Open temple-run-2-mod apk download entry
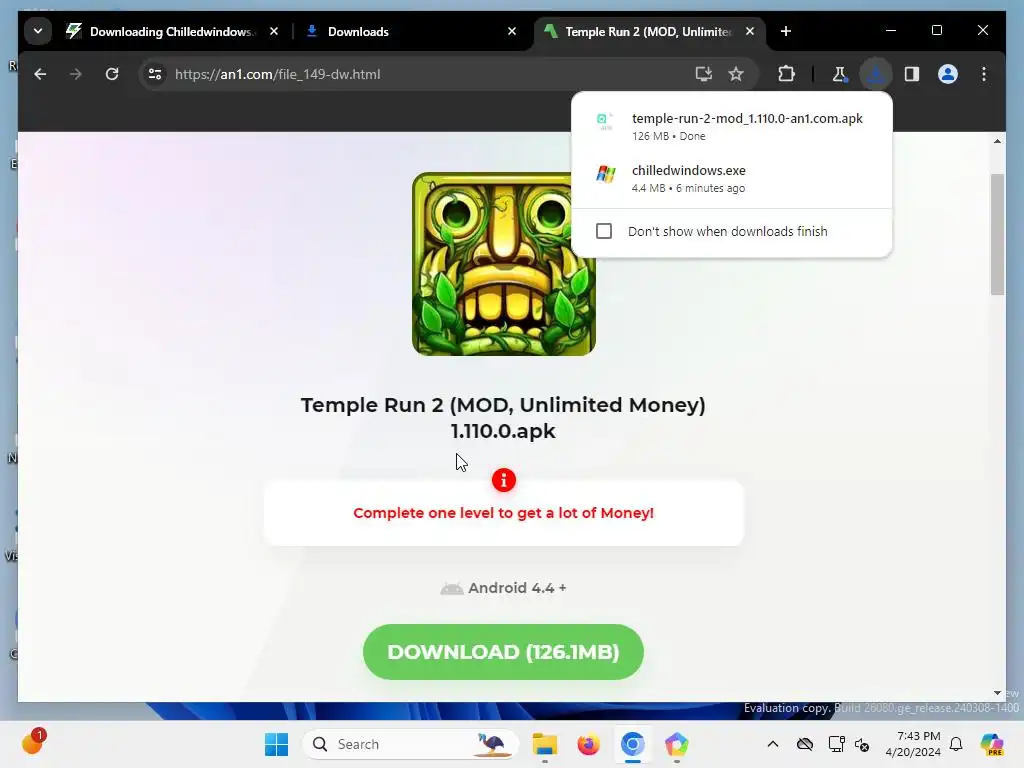This screenshot has height=768, width=1024. pyautogui.click(x=731, y=126)
